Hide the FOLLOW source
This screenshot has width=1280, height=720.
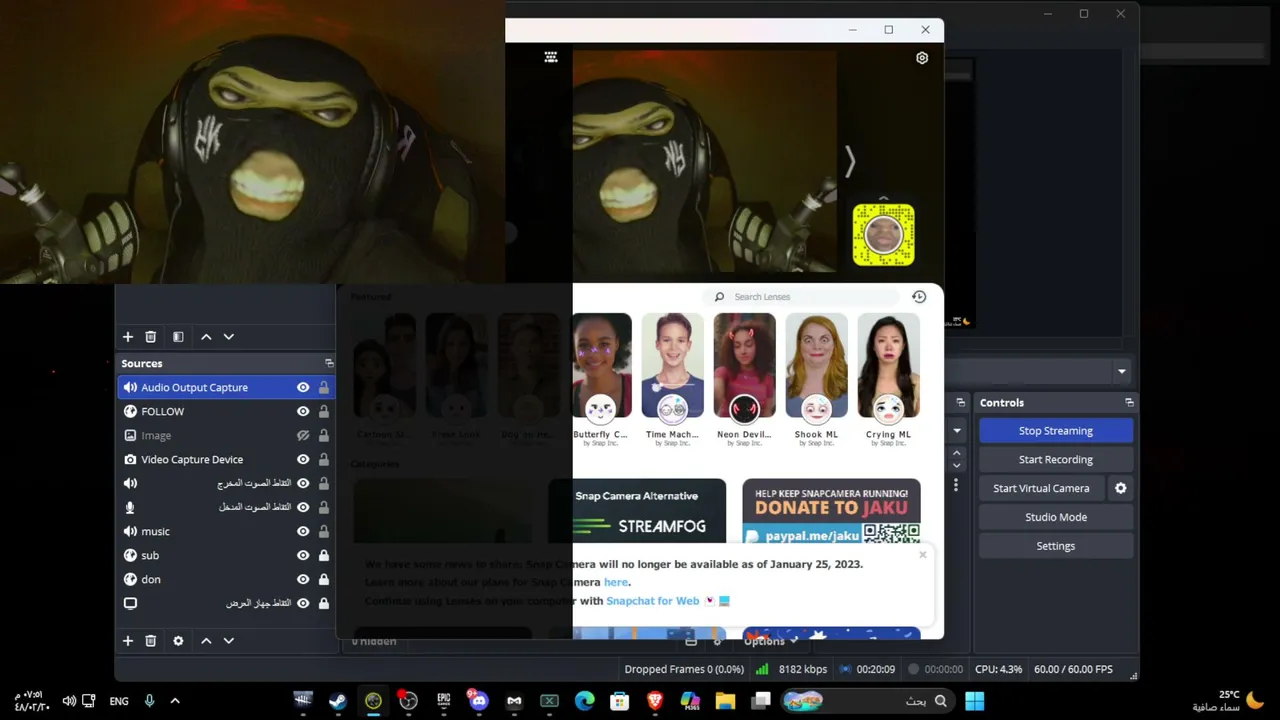click(x=303, y=411)
